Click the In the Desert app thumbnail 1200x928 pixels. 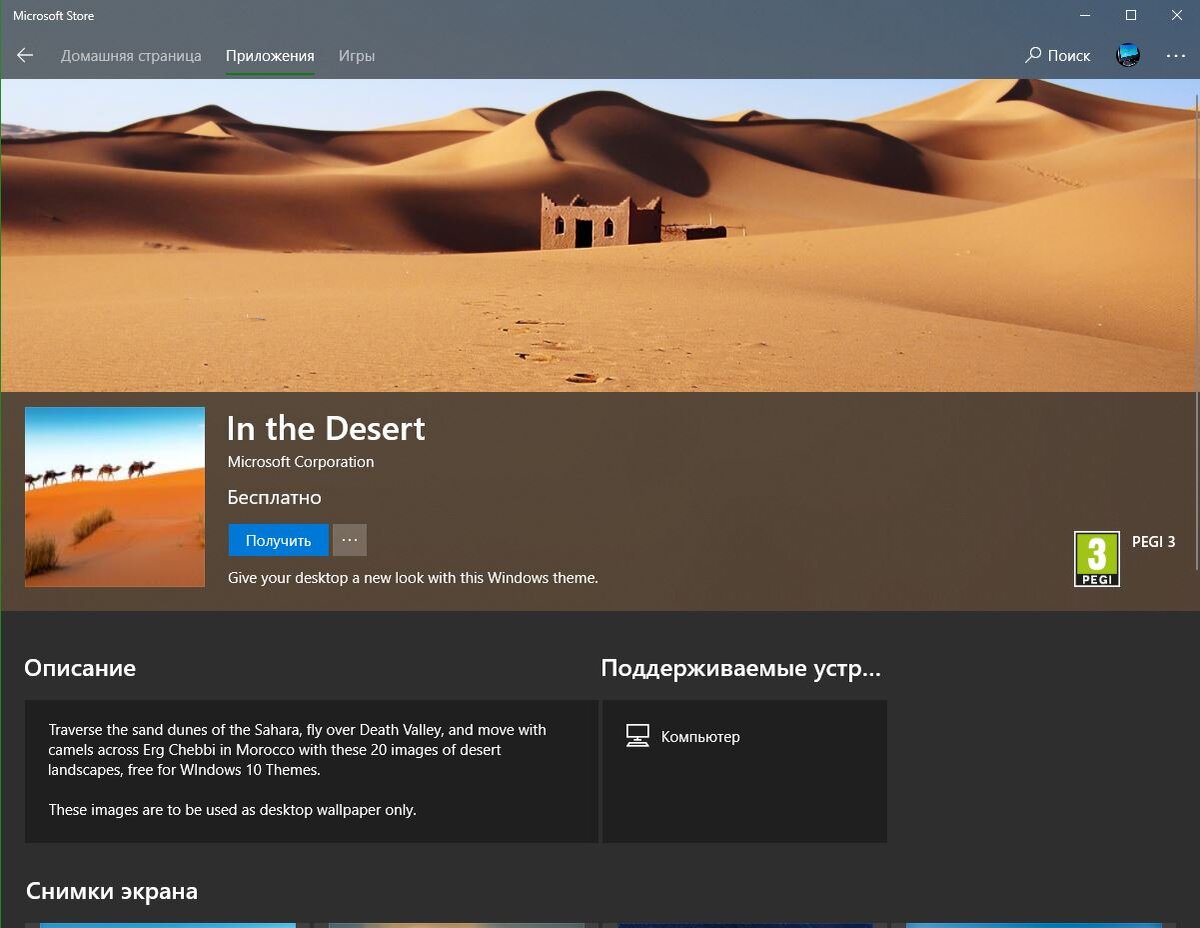pyautogui.click(x=115, y=497)
